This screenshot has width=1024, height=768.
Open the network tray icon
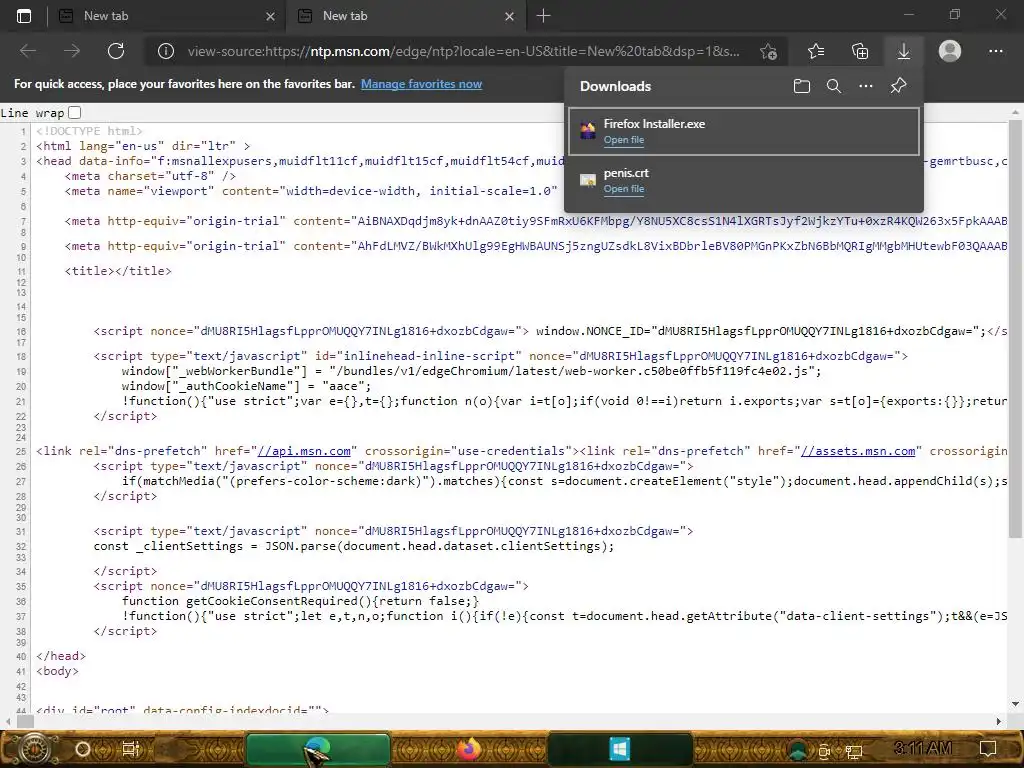click(x=854, y=752)
